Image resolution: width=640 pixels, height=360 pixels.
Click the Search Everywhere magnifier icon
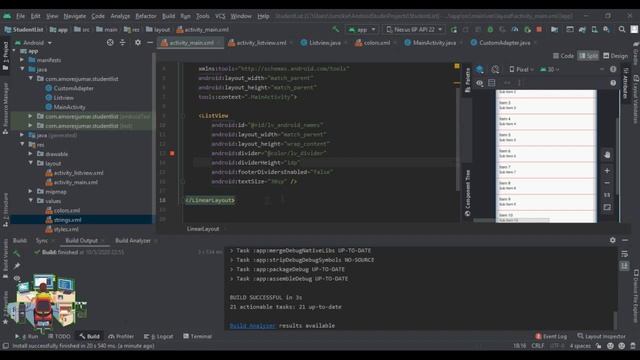(x=622, y=29)
